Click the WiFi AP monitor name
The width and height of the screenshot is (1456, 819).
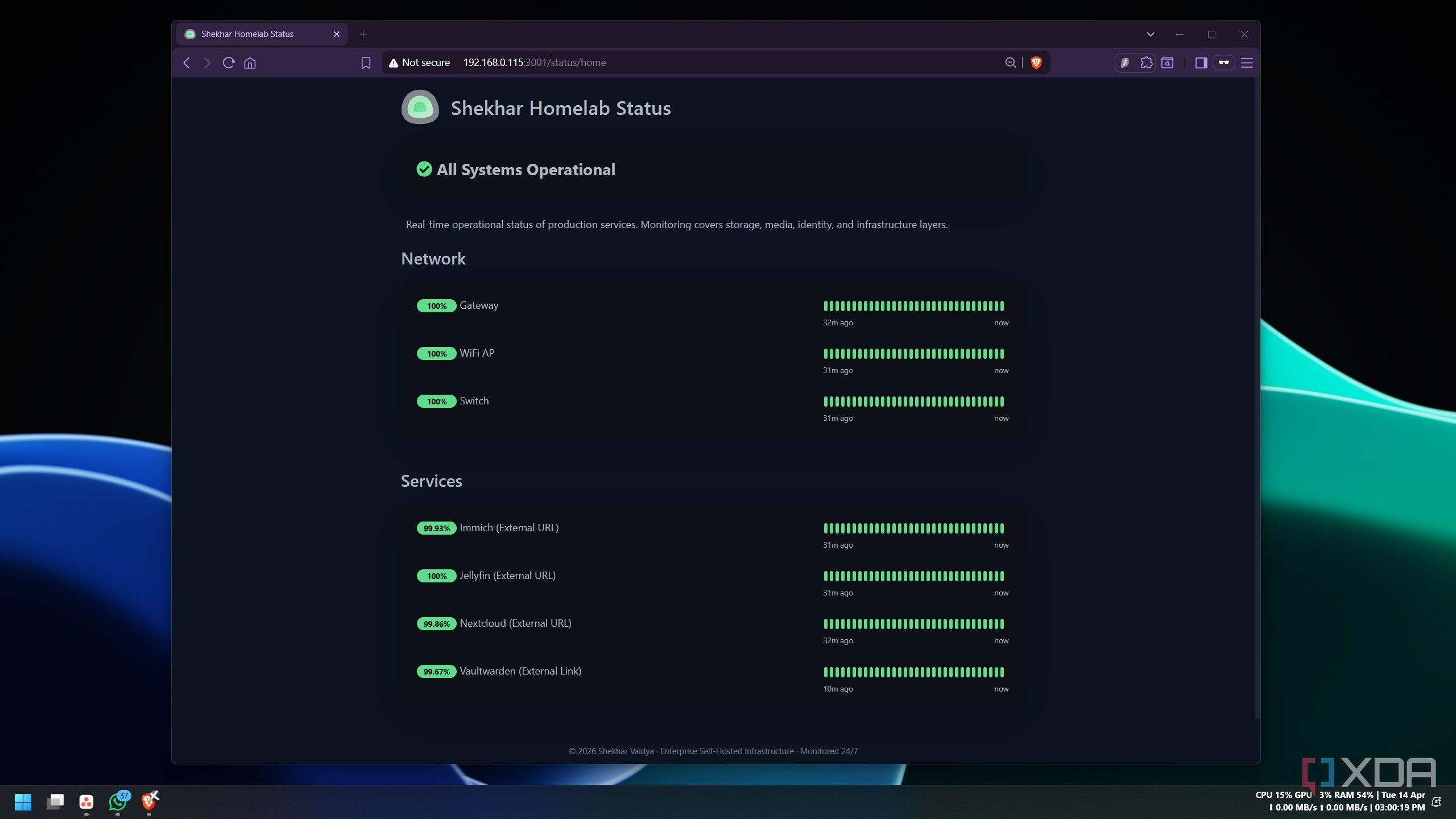(477, 353)
